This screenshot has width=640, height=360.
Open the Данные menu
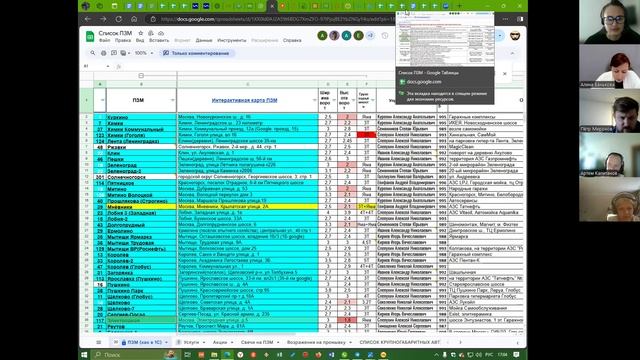click(x=204, y=40)
